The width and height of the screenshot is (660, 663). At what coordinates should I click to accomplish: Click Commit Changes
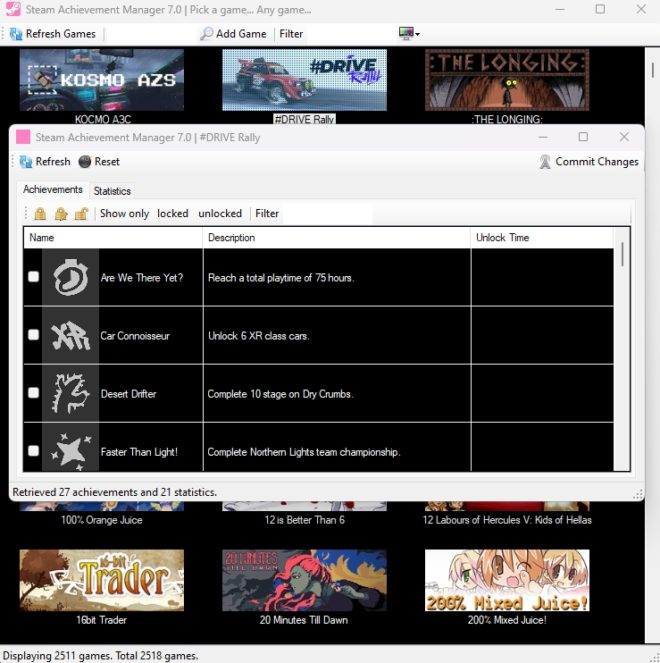coord(589,162)
